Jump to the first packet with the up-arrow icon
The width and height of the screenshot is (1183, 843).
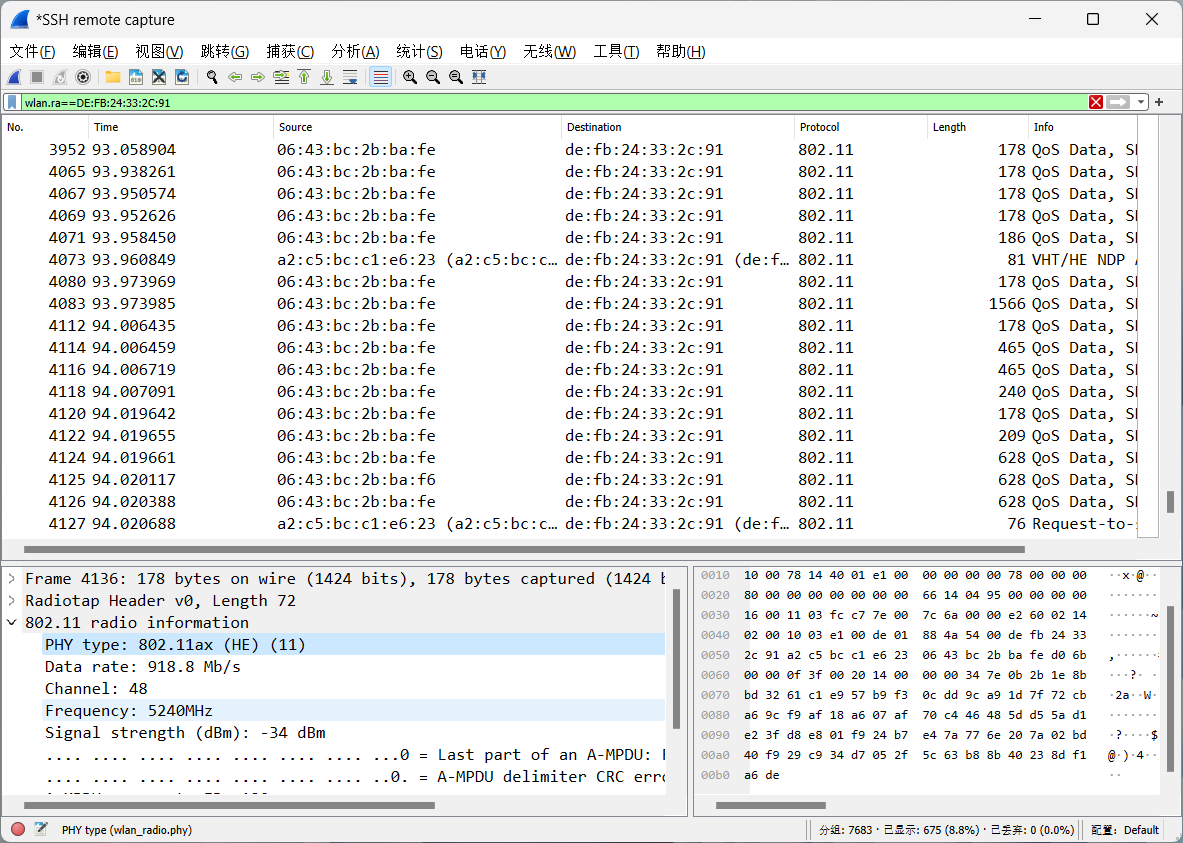(304, 77)
